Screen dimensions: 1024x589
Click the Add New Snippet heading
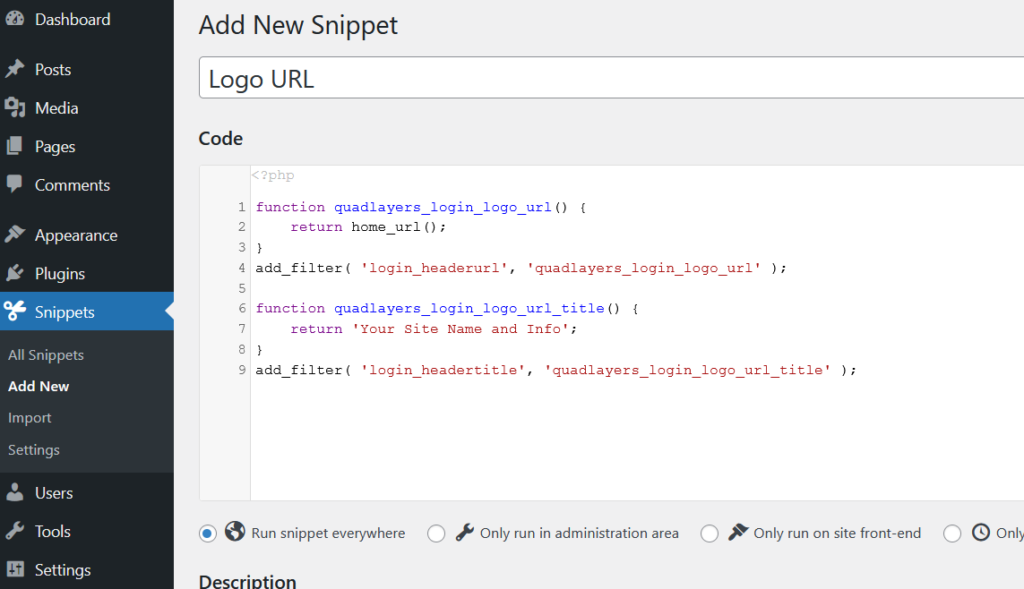coord(298,25)
